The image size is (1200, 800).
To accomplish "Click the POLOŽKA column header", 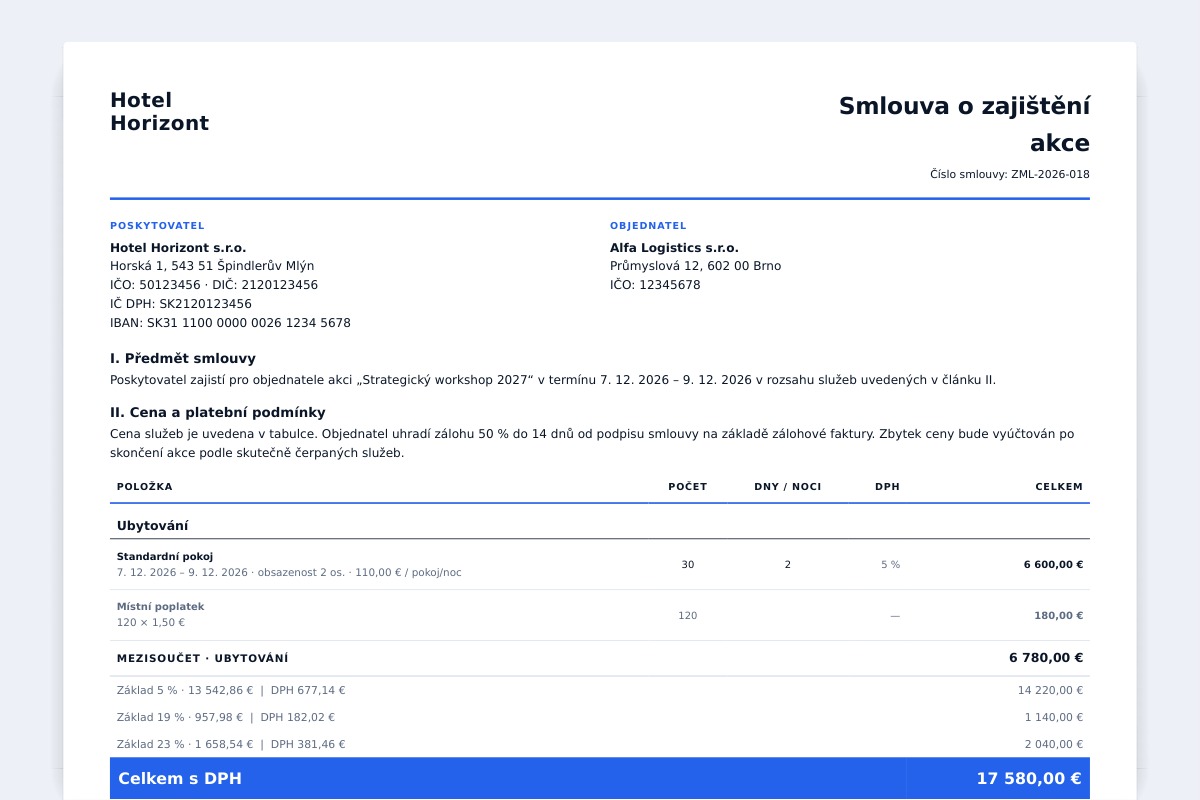I will click(x=145, y=487).
